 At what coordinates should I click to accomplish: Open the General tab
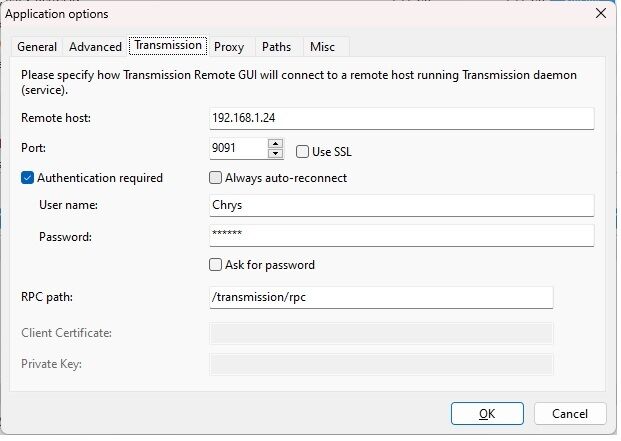click(x=37, y=47)
